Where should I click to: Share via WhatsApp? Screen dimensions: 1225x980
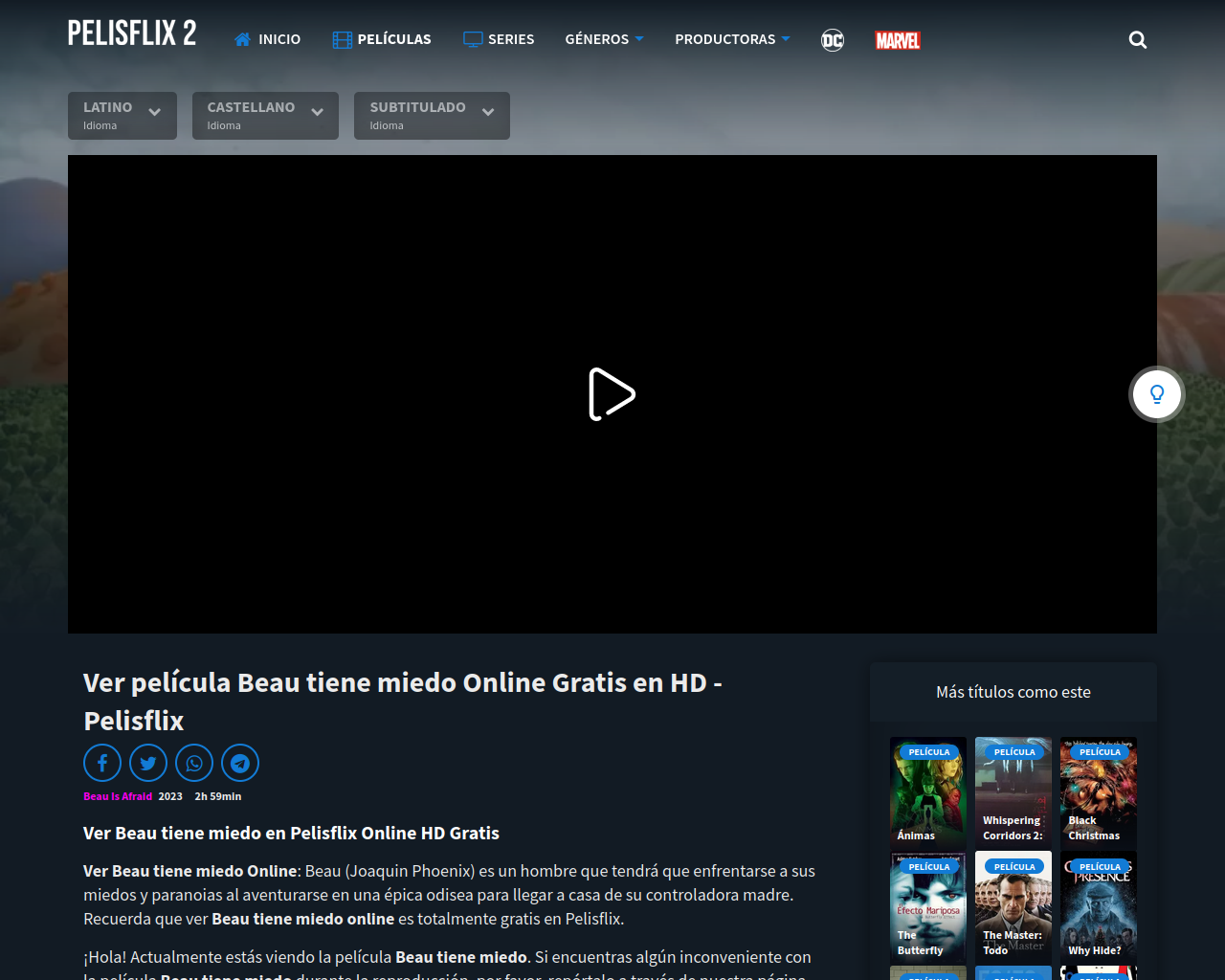[x=194, y=763]
